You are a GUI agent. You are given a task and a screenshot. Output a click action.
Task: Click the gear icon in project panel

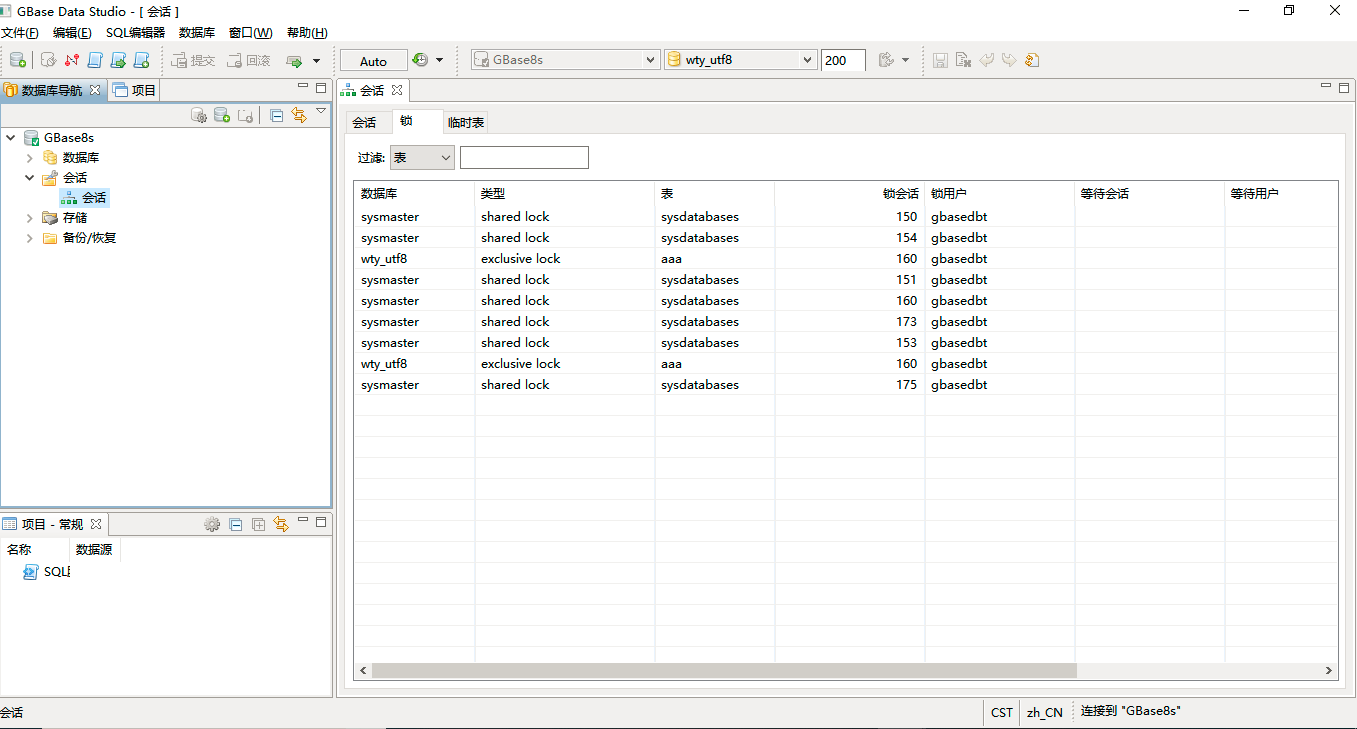(x=212, y=524)
